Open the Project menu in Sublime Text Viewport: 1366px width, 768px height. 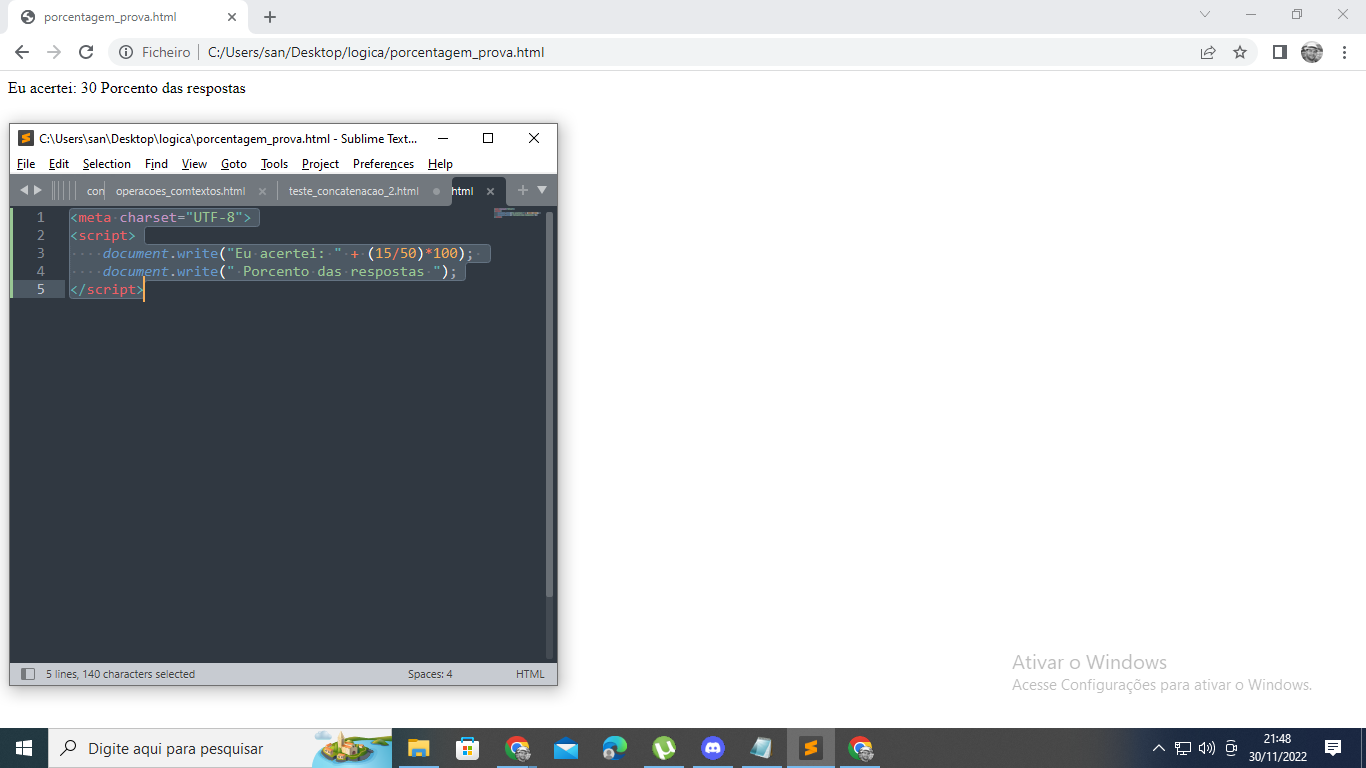(320, 164)
